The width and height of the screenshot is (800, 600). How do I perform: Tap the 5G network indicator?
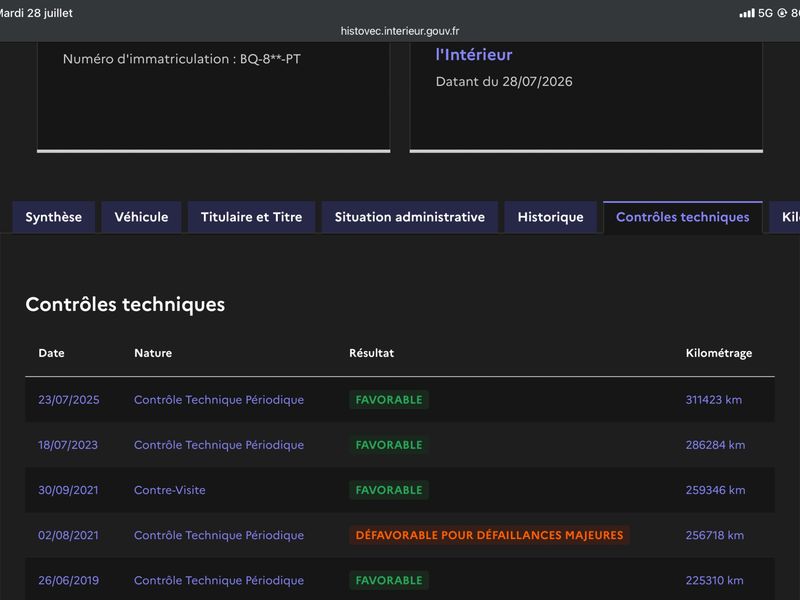(765, 13)
